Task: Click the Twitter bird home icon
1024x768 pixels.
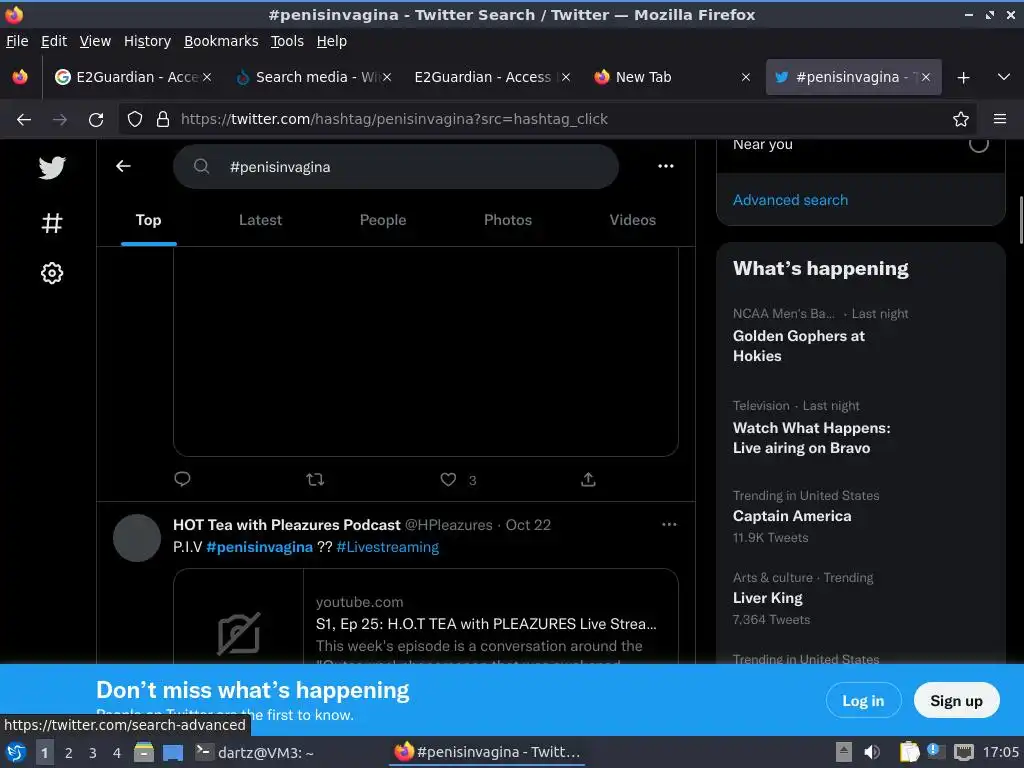Action: point(52,168)
